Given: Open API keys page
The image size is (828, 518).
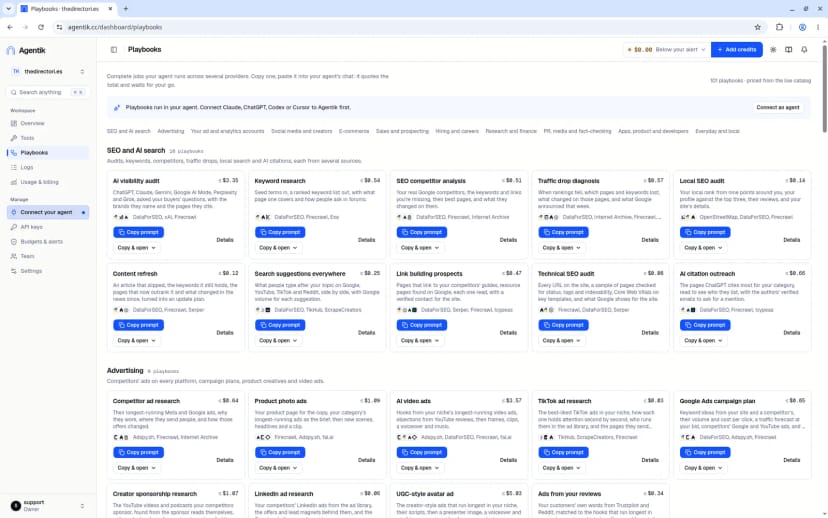Looking at the screenshot, I should point(48,227).
